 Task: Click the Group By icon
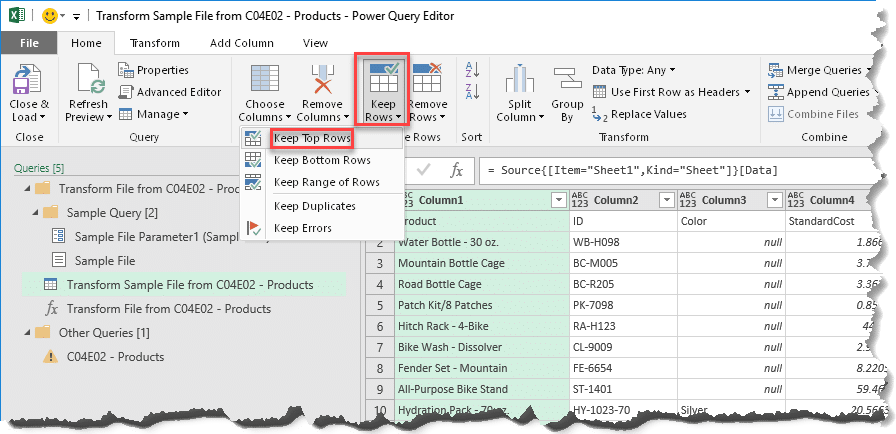567,79
